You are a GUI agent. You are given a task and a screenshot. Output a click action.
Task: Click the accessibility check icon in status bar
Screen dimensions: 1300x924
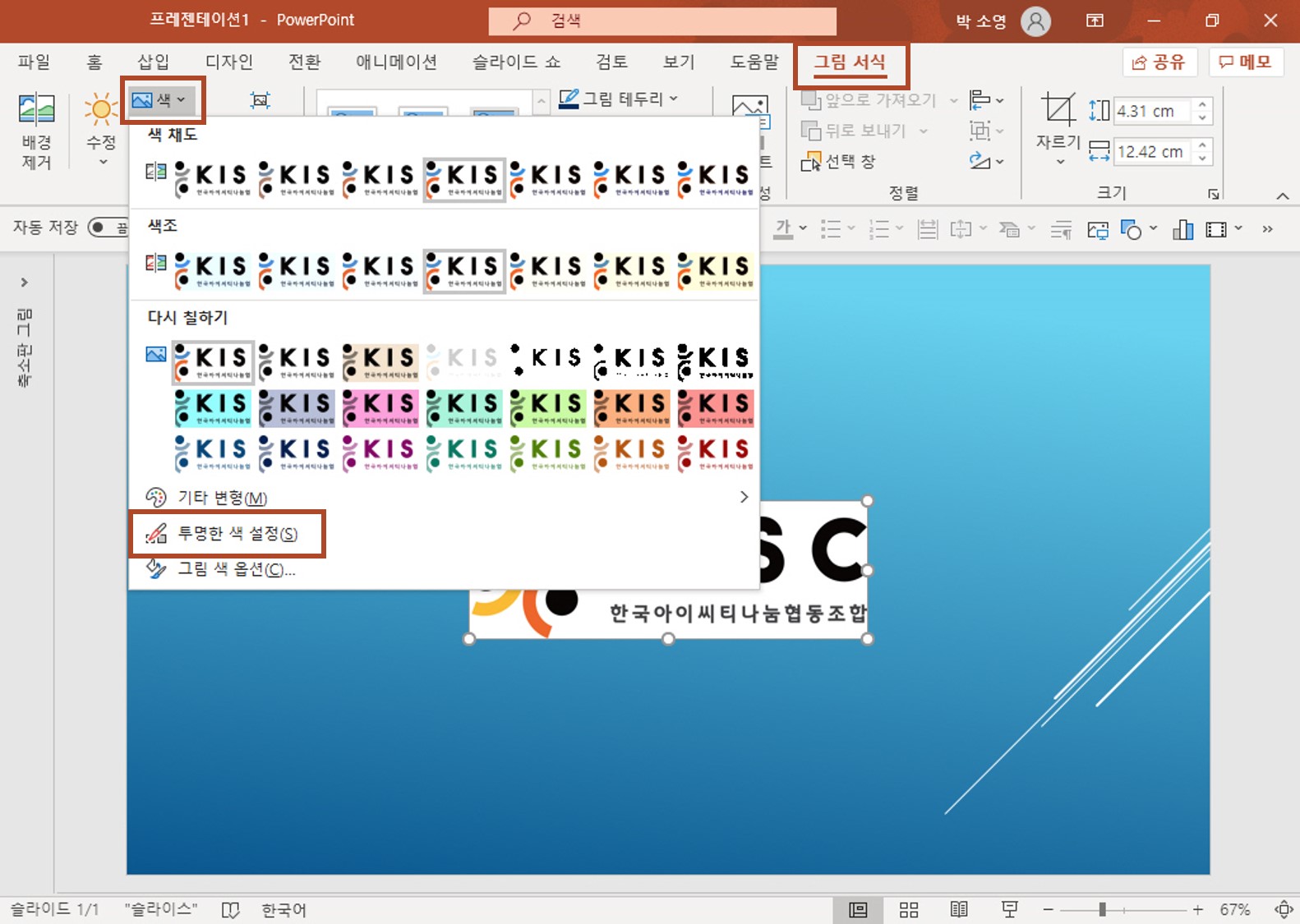point(231,910)
